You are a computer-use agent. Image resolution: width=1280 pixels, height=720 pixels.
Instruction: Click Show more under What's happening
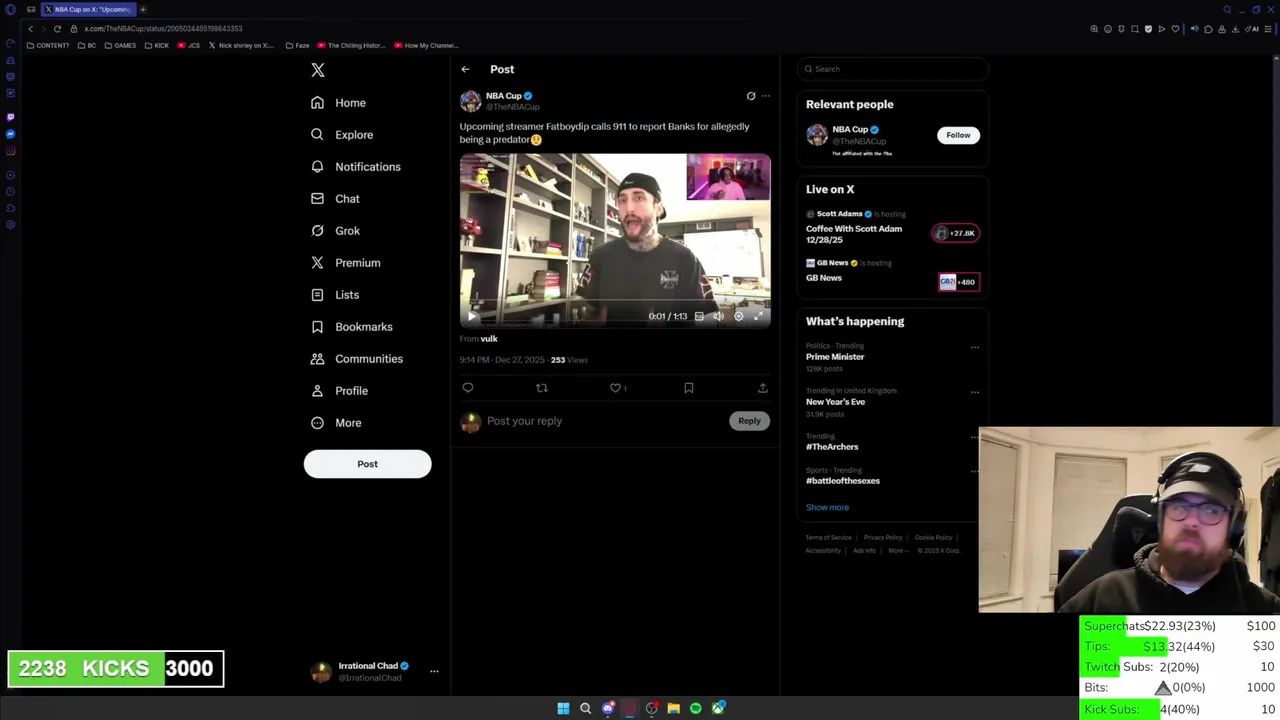tap(827, 507)
